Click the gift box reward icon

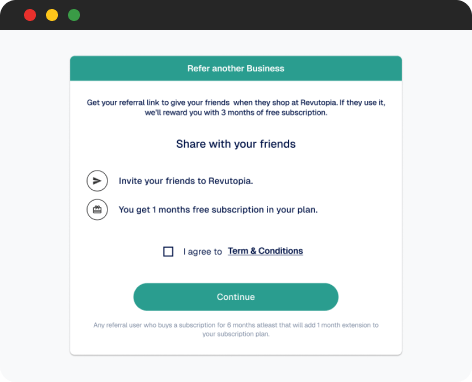(x=97, y=210)
